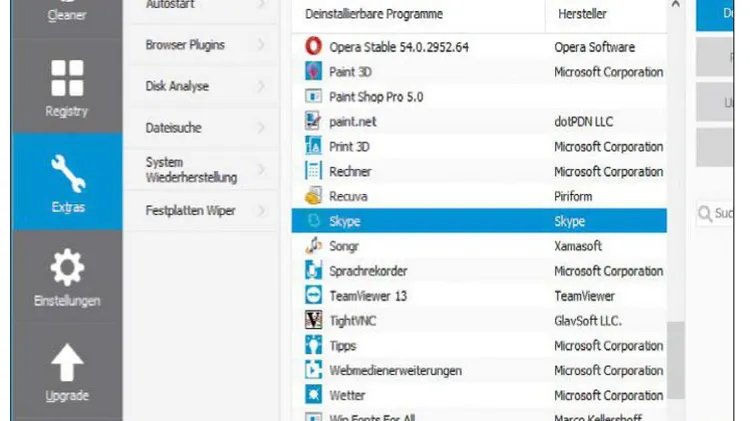Select the Songr entry
750x421 pixels.
point(479,246)
